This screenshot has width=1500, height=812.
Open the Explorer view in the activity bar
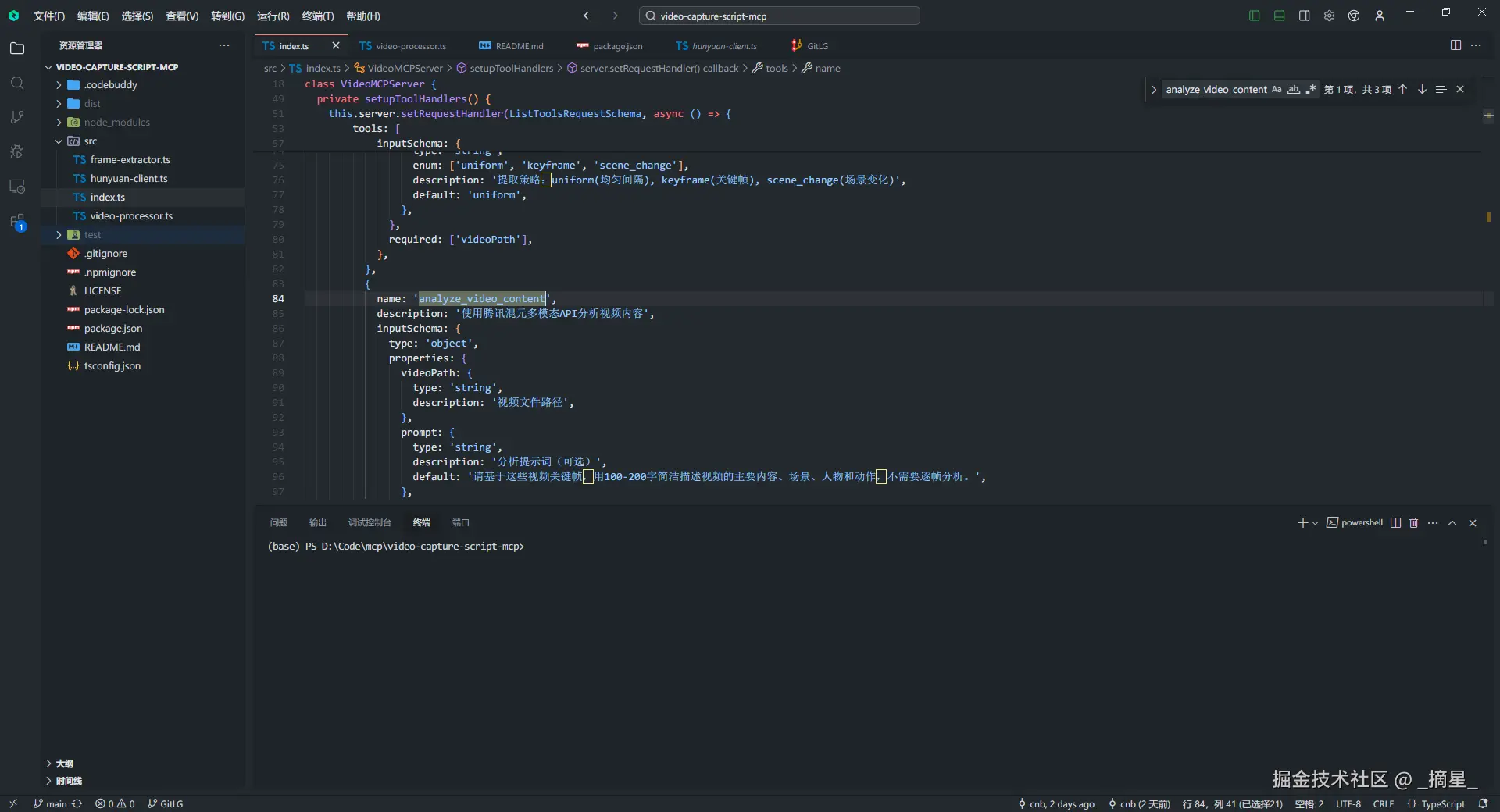[17, 48]
